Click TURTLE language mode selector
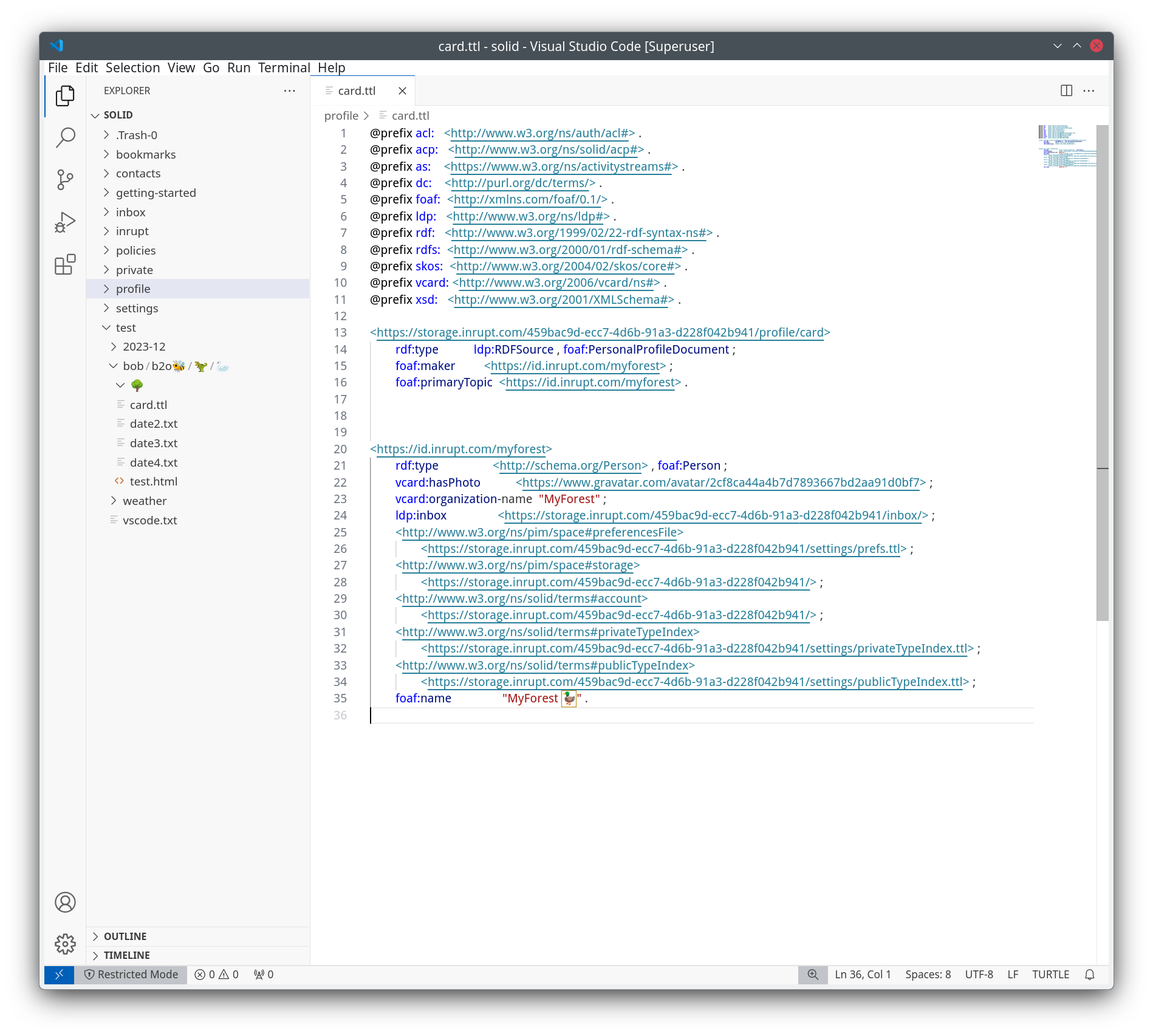The height and width of the screenshot is (1036, 1153). (1051, 975)
